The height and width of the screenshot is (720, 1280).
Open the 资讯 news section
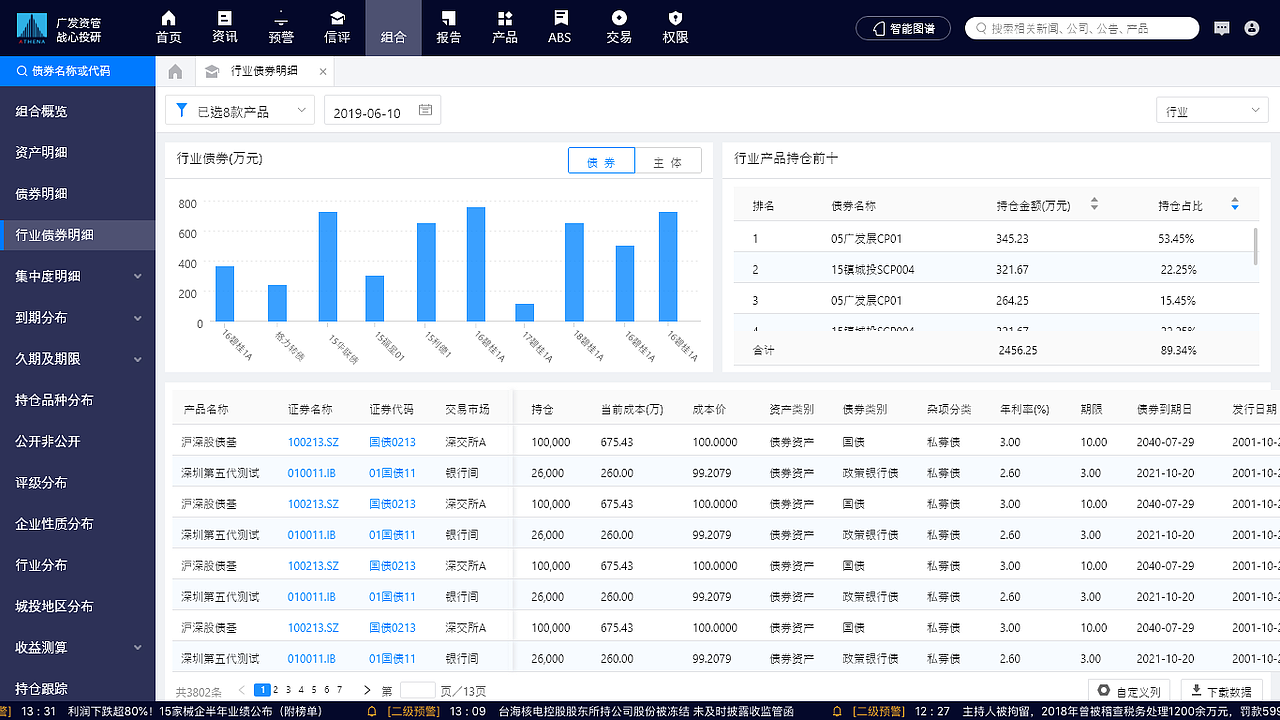click(x=225, y=27)
